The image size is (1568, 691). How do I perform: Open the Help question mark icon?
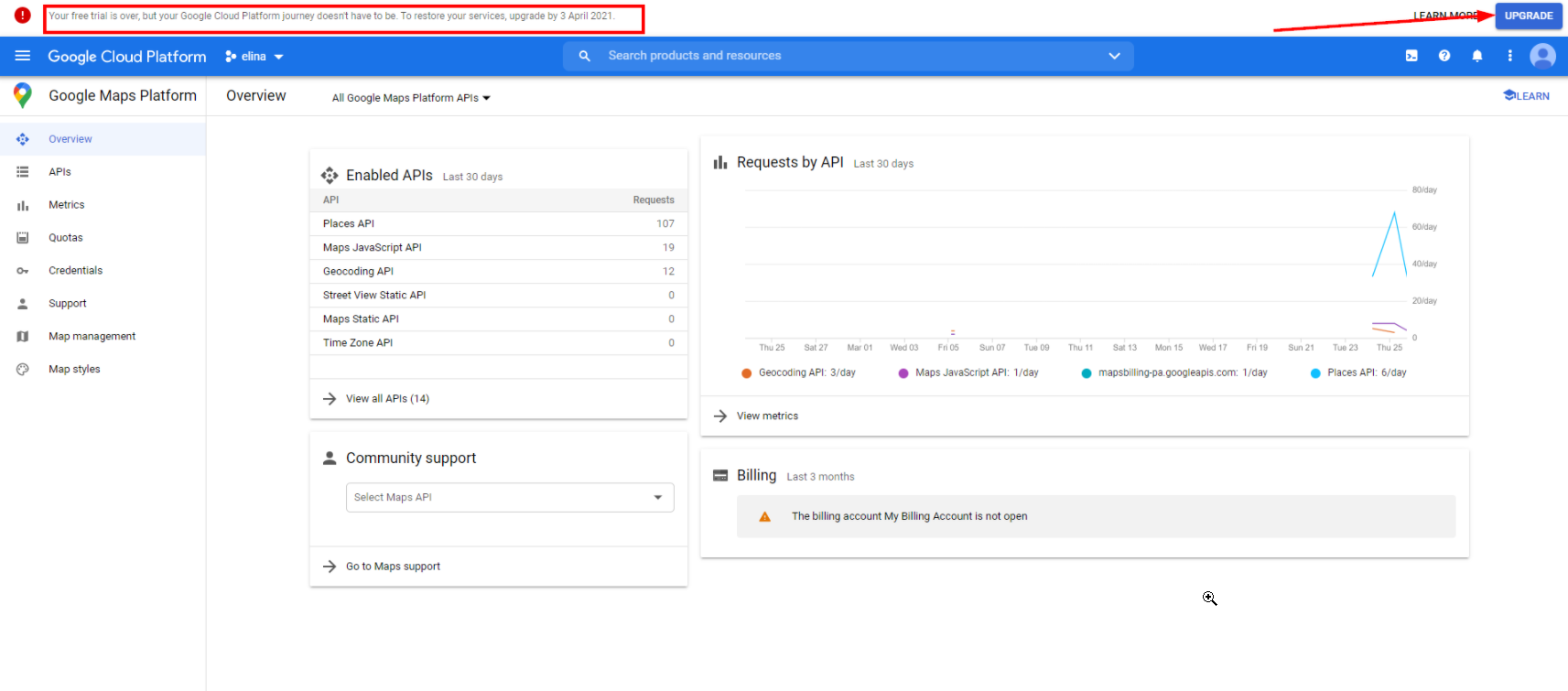[1444, 56]
